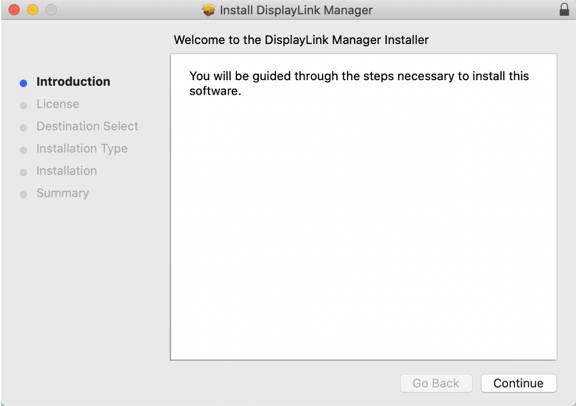This screenshot has height=406, width=576.
Task: Click the License step bullet dot
Action: point(23,105)
